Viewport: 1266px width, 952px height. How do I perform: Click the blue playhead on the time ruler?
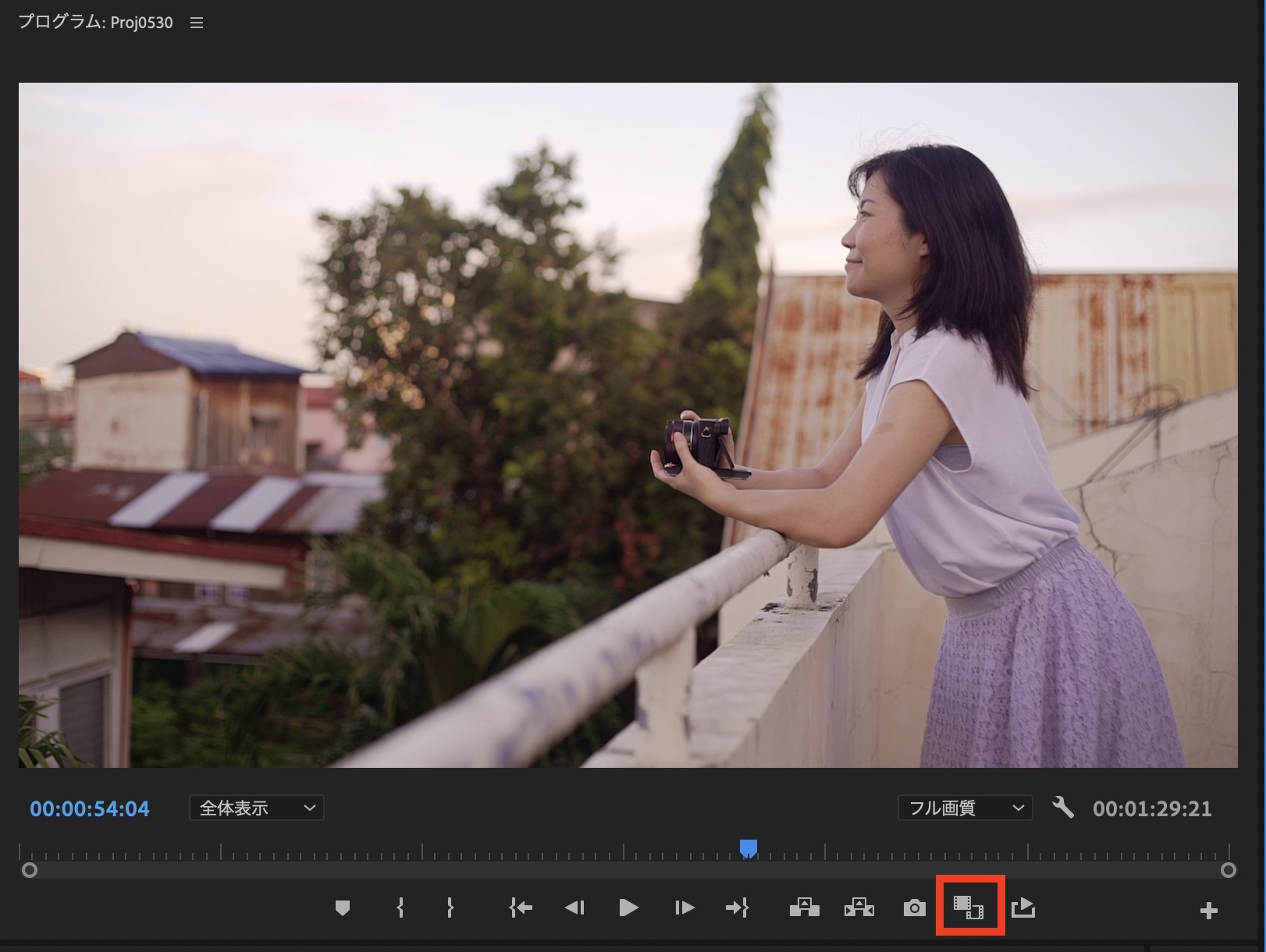click(x=748, y=848)
